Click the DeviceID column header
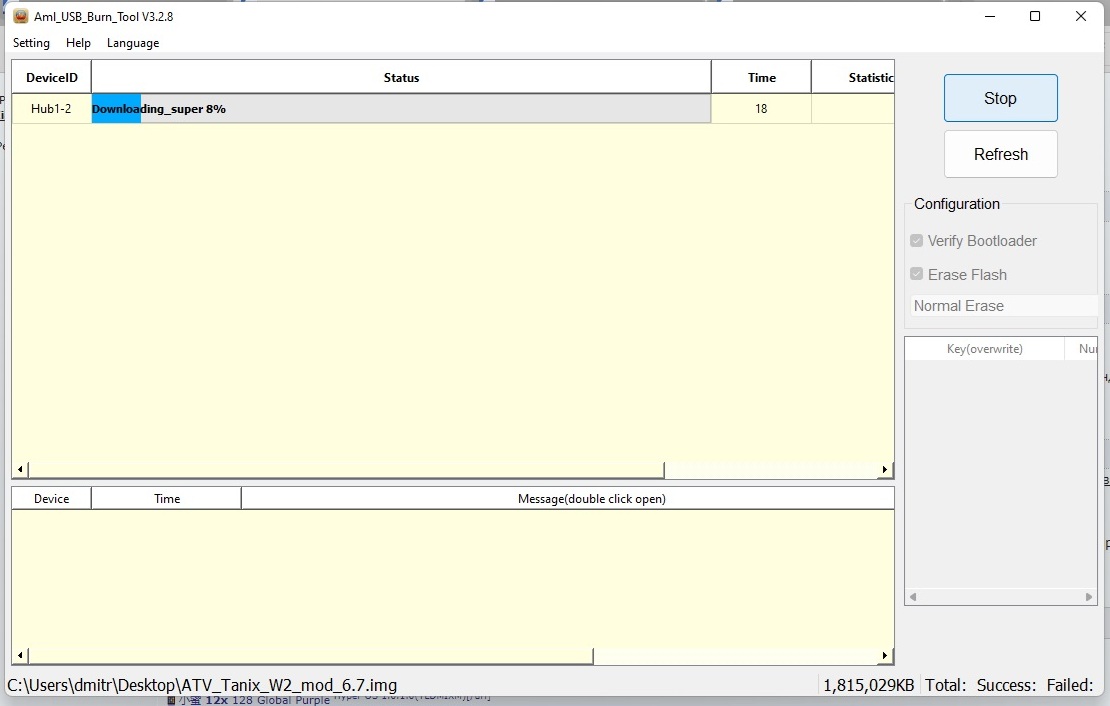 click(52, 77)
